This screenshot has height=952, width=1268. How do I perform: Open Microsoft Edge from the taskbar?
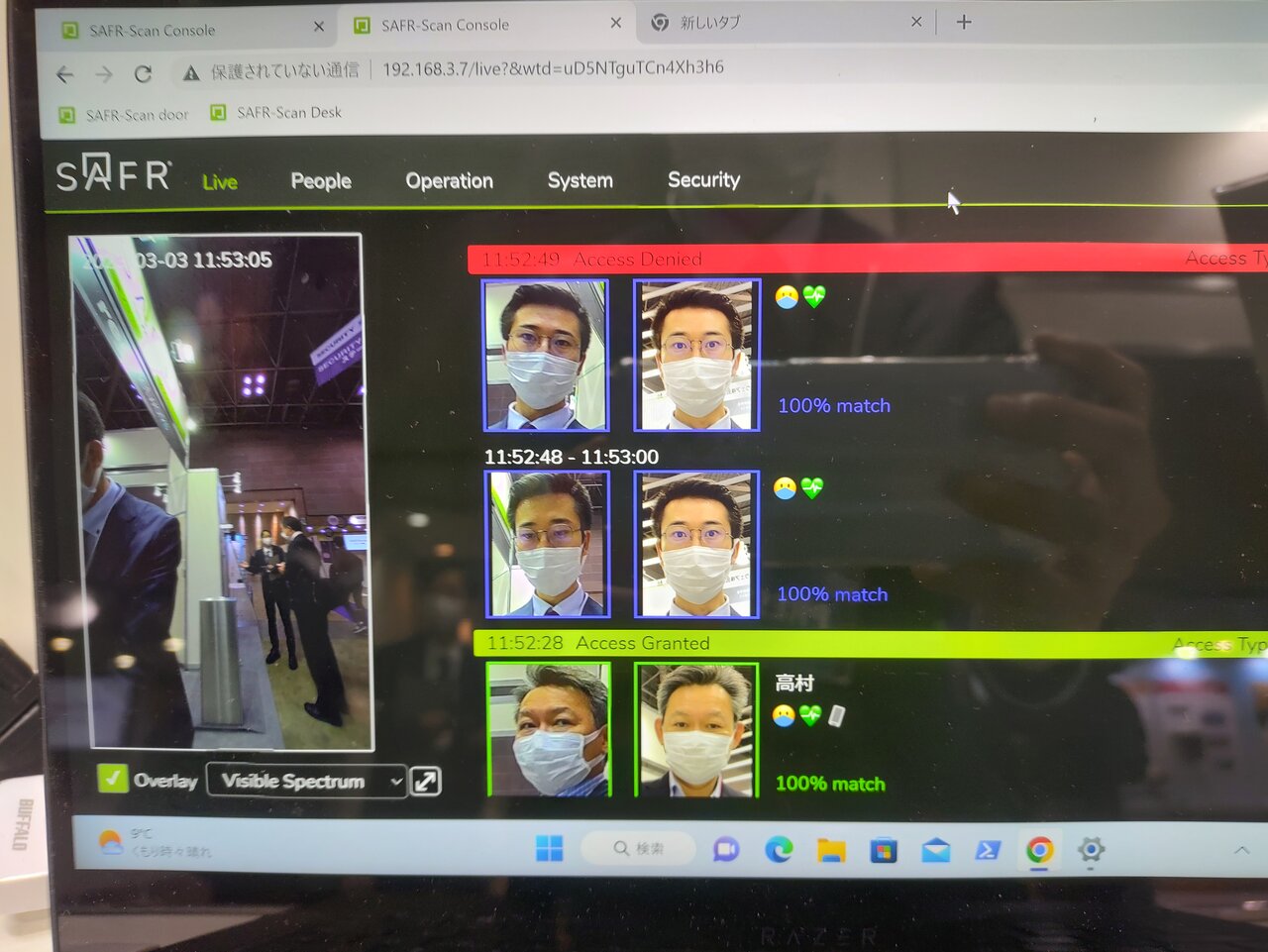point(779,849)
